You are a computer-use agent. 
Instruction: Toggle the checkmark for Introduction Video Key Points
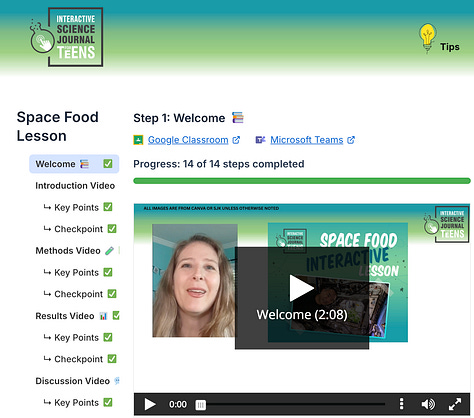[x=108, y=207]
